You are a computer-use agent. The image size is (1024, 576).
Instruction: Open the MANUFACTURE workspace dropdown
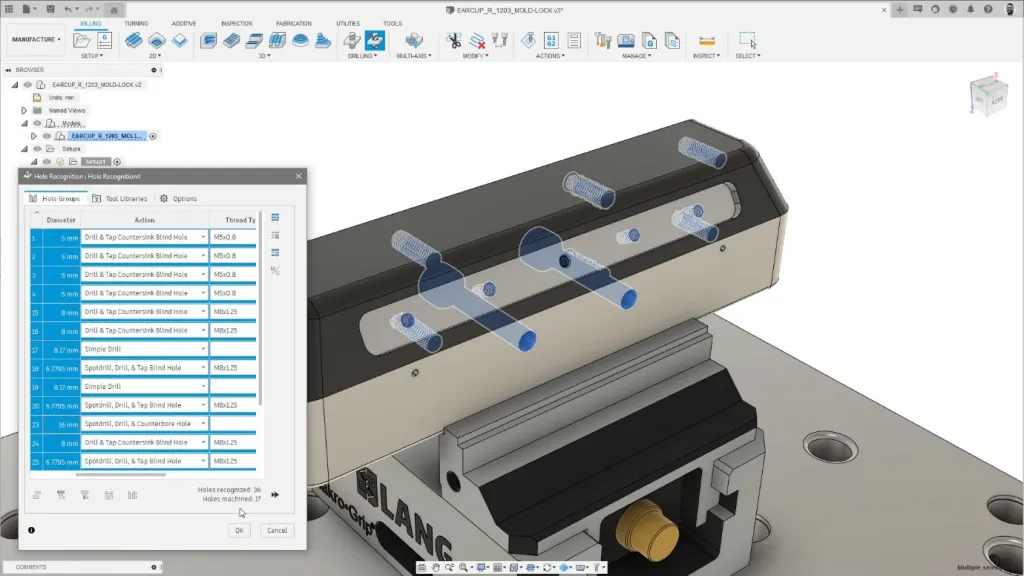pos(36,40)
